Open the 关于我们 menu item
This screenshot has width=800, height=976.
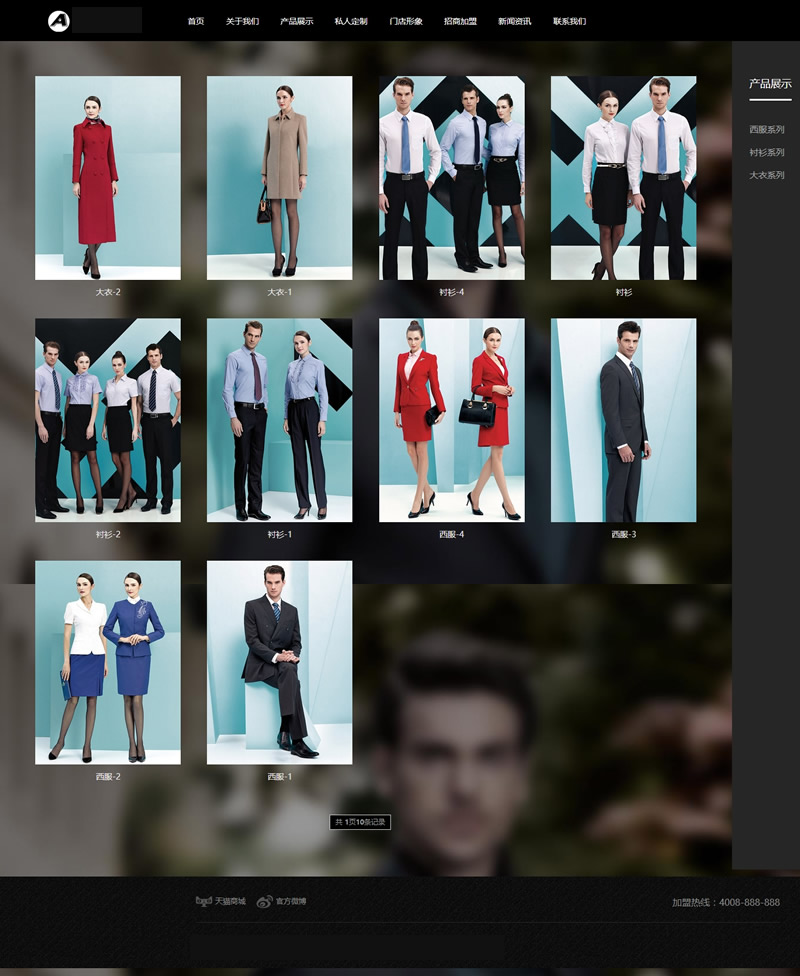point(242,21)
